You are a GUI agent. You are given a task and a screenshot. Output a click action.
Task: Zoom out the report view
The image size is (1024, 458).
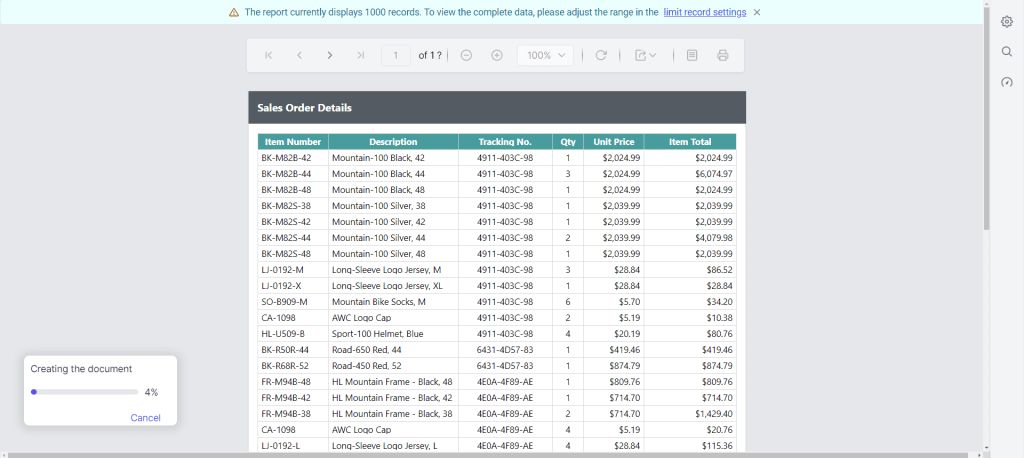point(466,56)
